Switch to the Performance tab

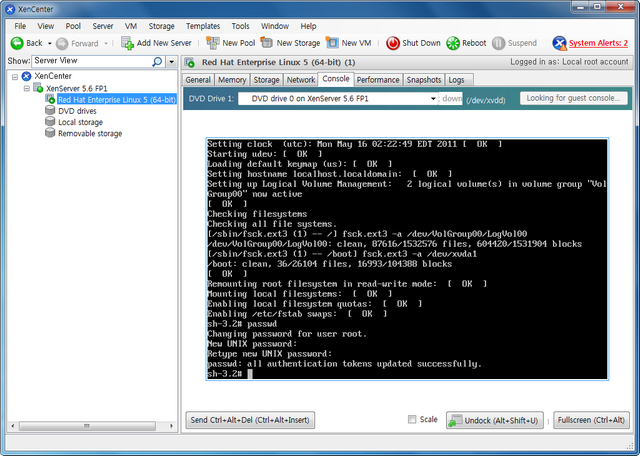[x=378, y=80]
